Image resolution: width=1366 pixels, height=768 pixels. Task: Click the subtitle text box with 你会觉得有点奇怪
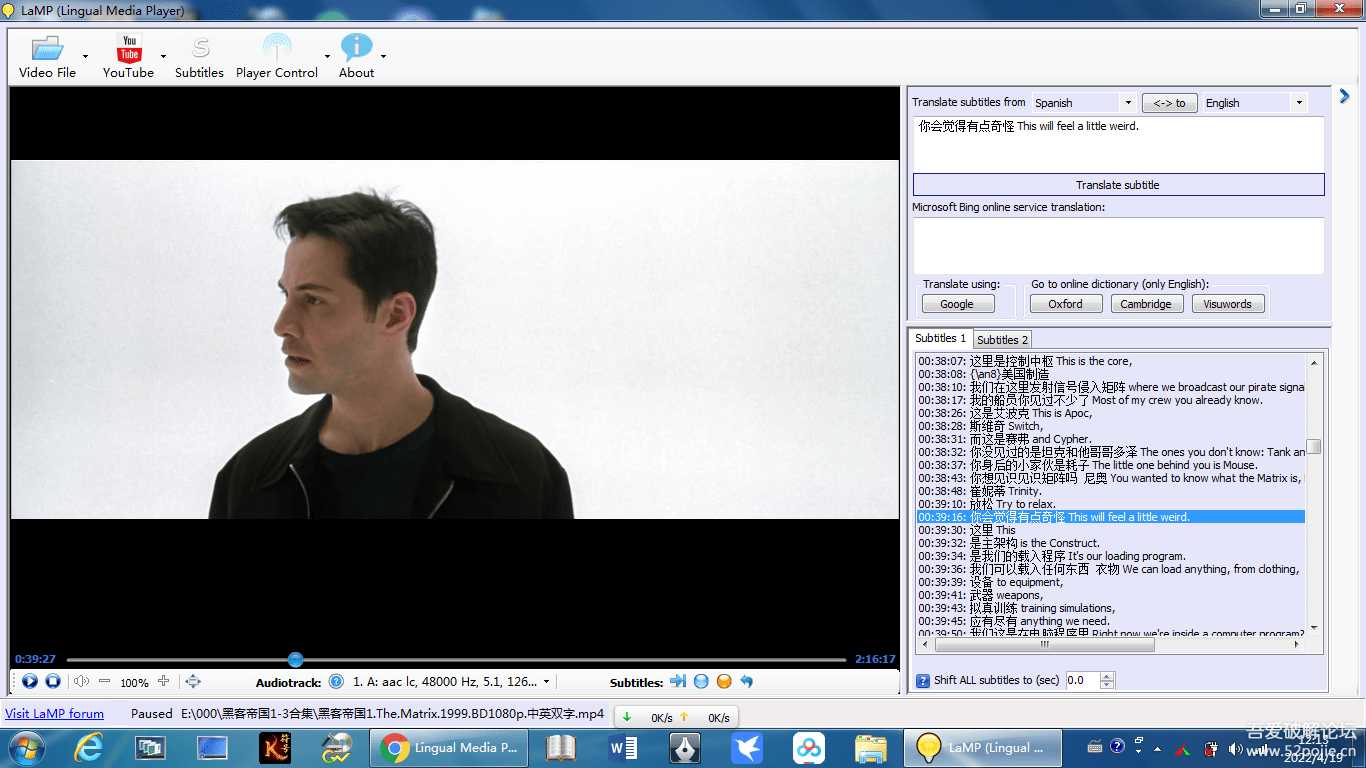click(x=1118, y=144)
